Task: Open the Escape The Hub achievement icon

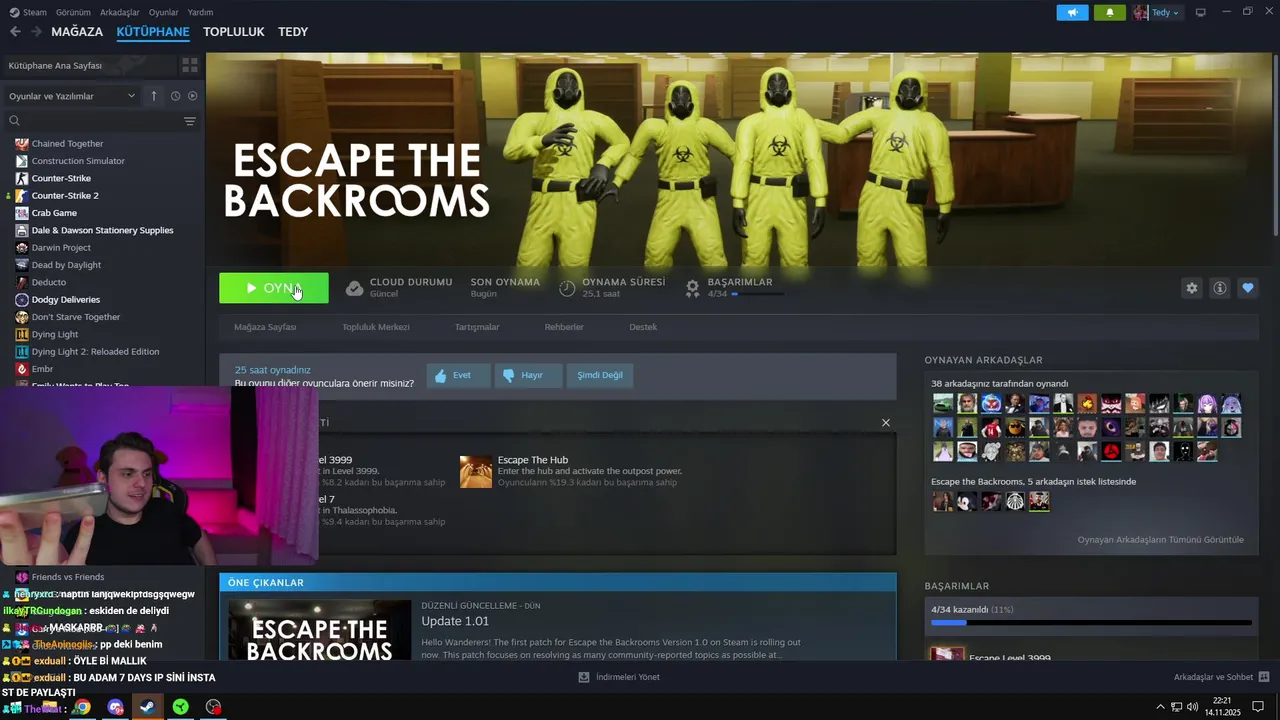Action: [x=476, y=472]
